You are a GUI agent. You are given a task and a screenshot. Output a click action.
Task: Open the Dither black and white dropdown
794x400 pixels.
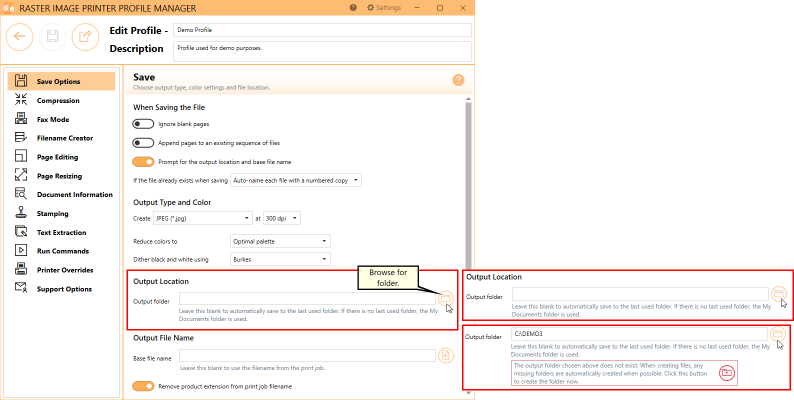coord(280,259)
